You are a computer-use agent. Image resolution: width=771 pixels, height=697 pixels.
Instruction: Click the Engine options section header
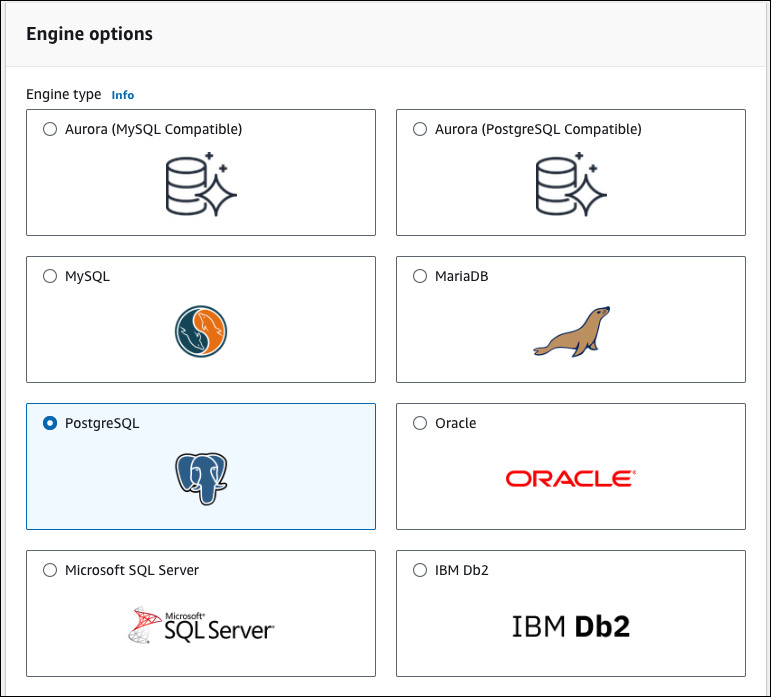pyautogui.click(x=89, y=34)
